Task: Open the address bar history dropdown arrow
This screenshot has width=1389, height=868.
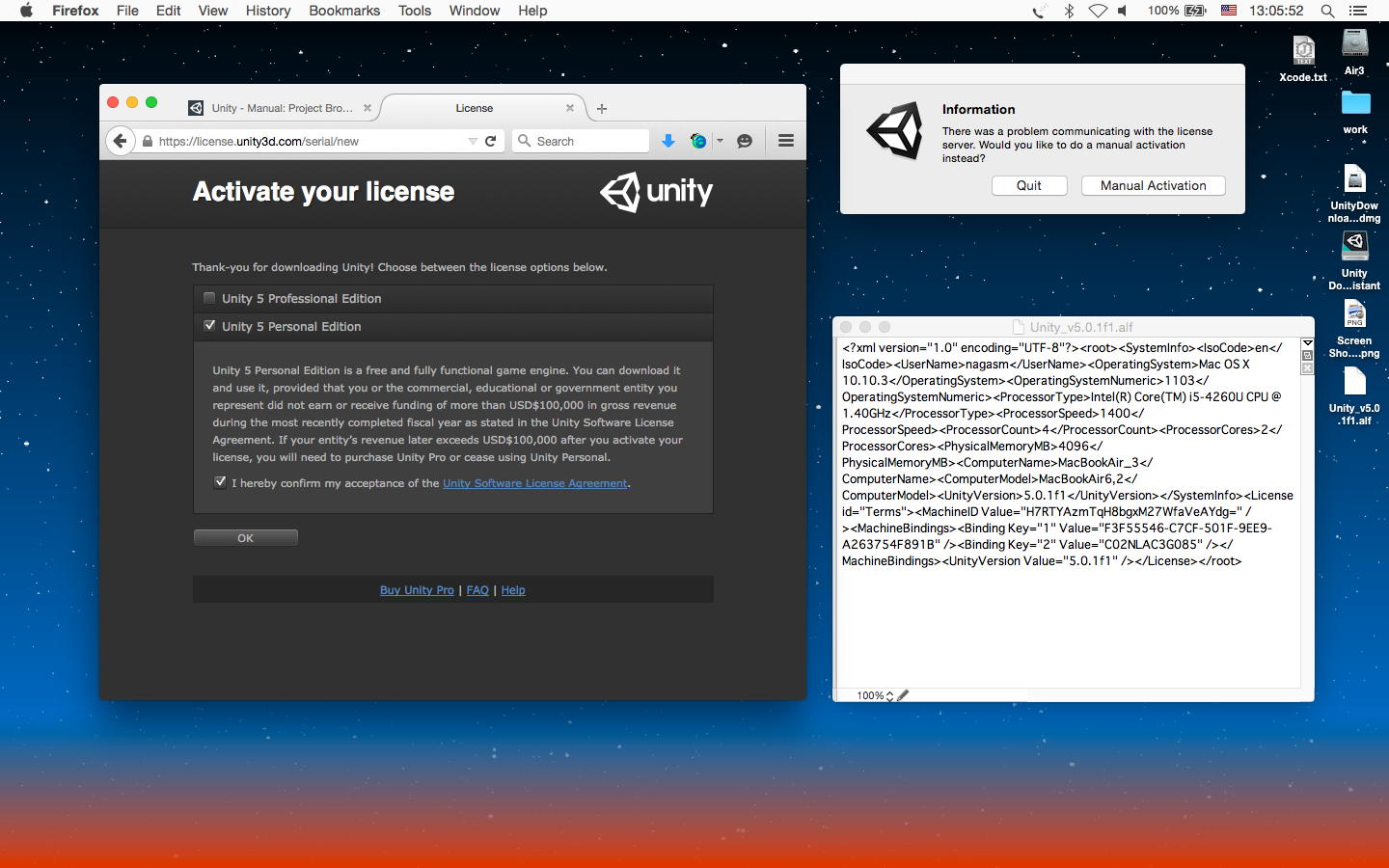Action: click(473, 141)
